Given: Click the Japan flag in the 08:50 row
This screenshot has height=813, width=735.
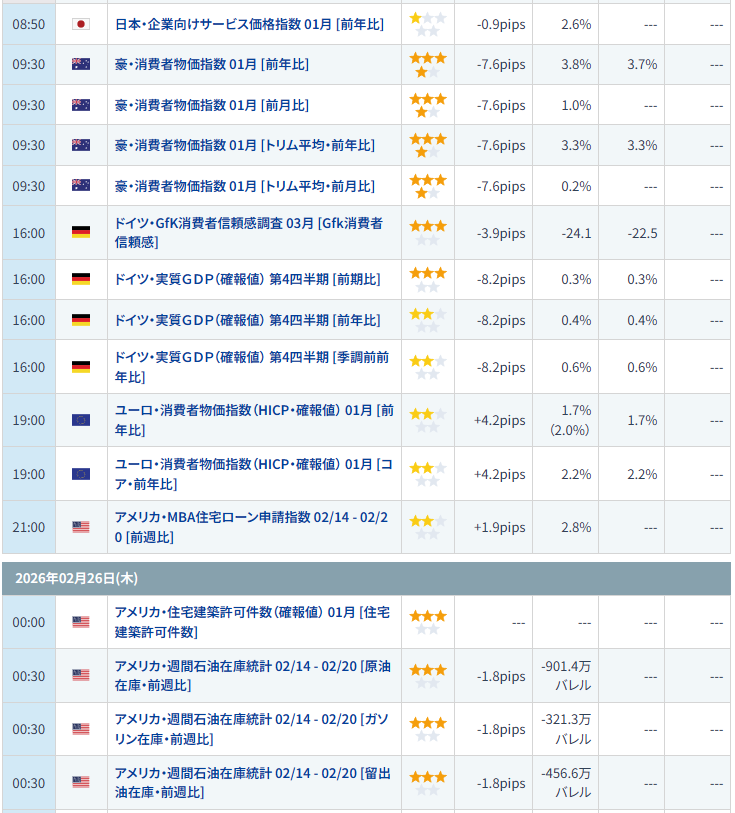Looking at the screenshot, I should [x=81, y=23].
